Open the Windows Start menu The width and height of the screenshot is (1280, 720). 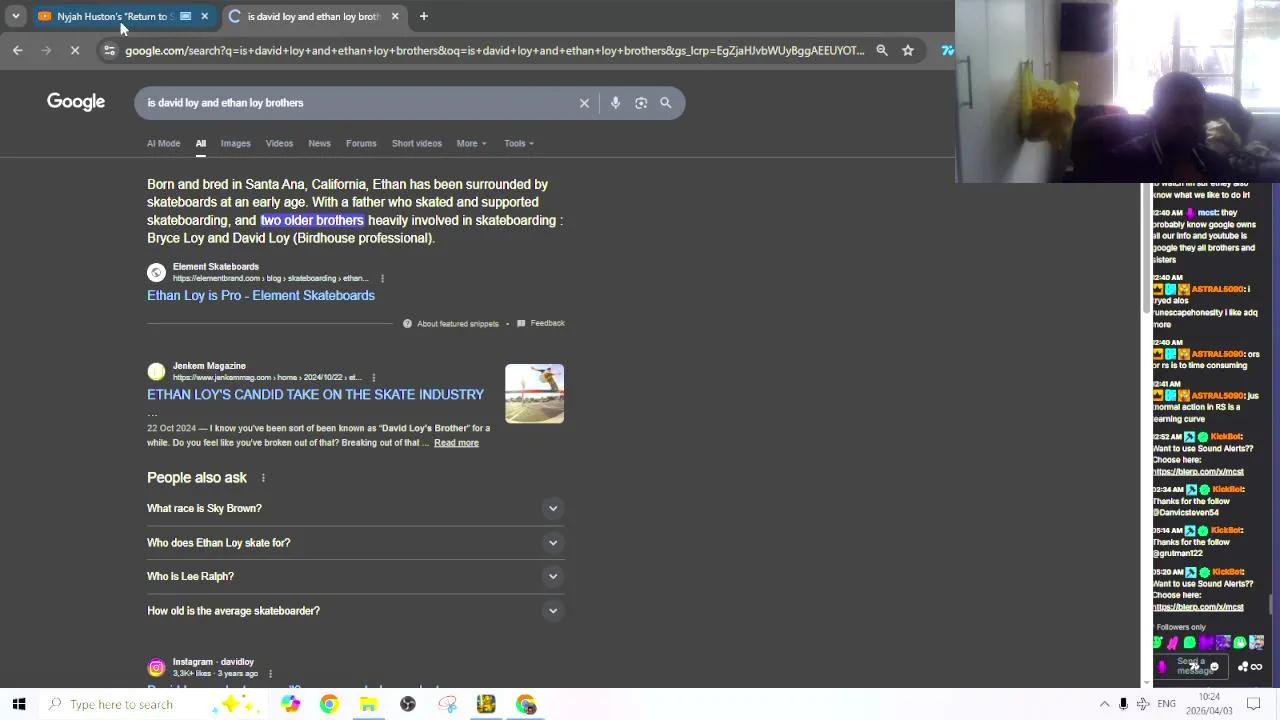pyautogui.click(x=19, y=704)
